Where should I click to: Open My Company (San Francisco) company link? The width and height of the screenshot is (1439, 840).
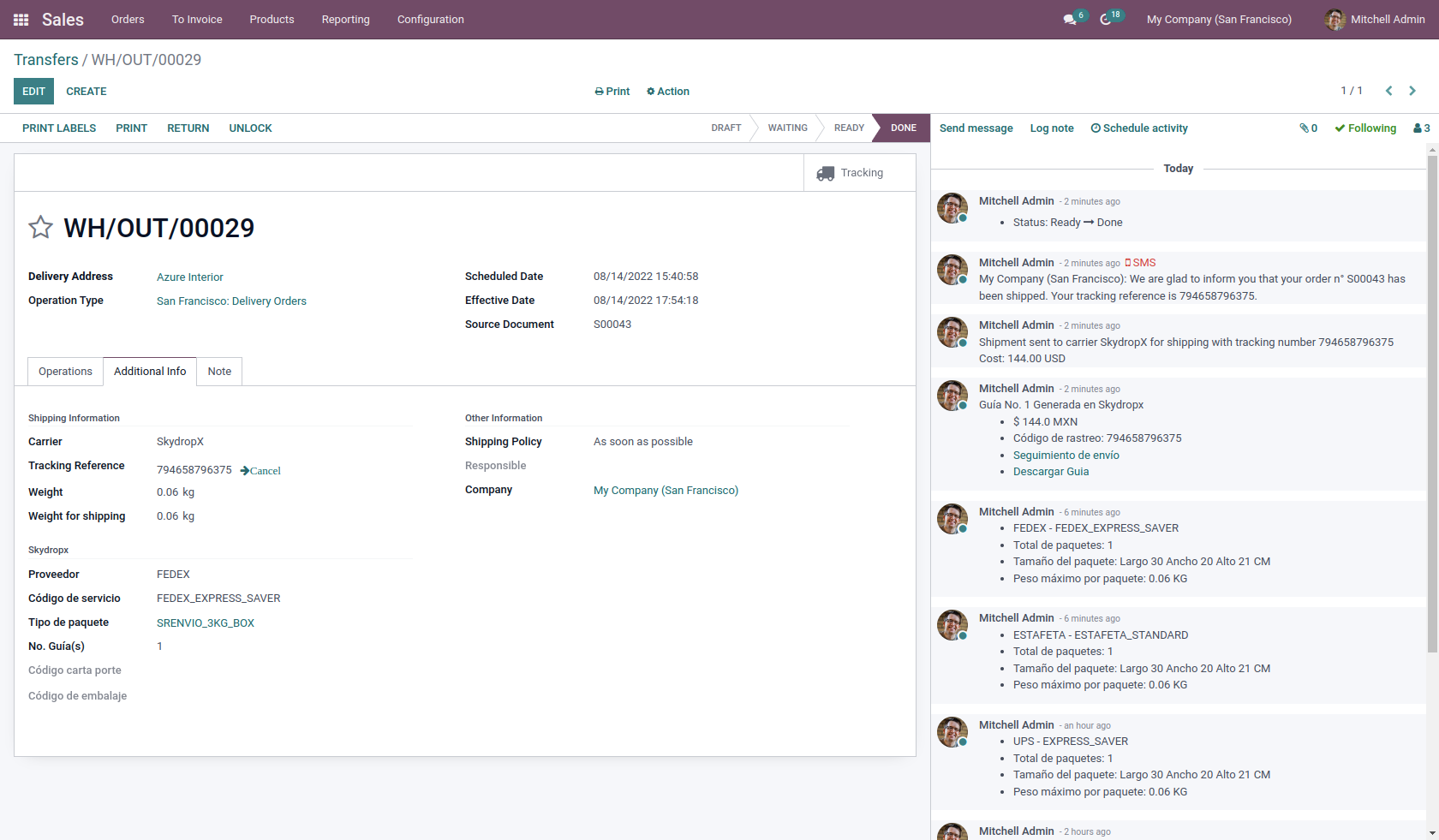pos(666,491)
